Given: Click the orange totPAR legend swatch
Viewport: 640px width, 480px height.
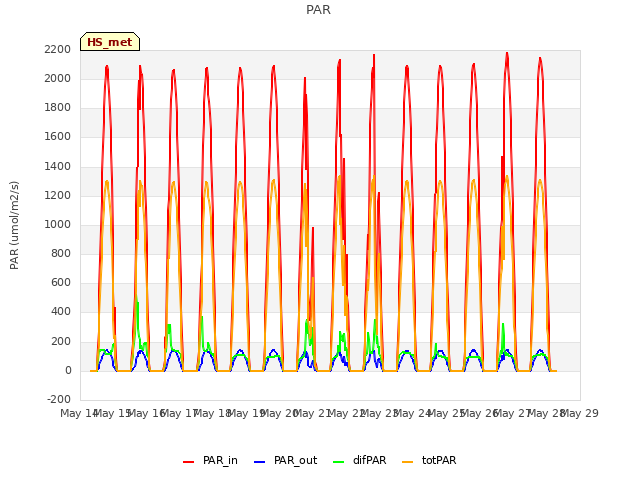Looking at the screenshot, I should click(x=407, y=462).
